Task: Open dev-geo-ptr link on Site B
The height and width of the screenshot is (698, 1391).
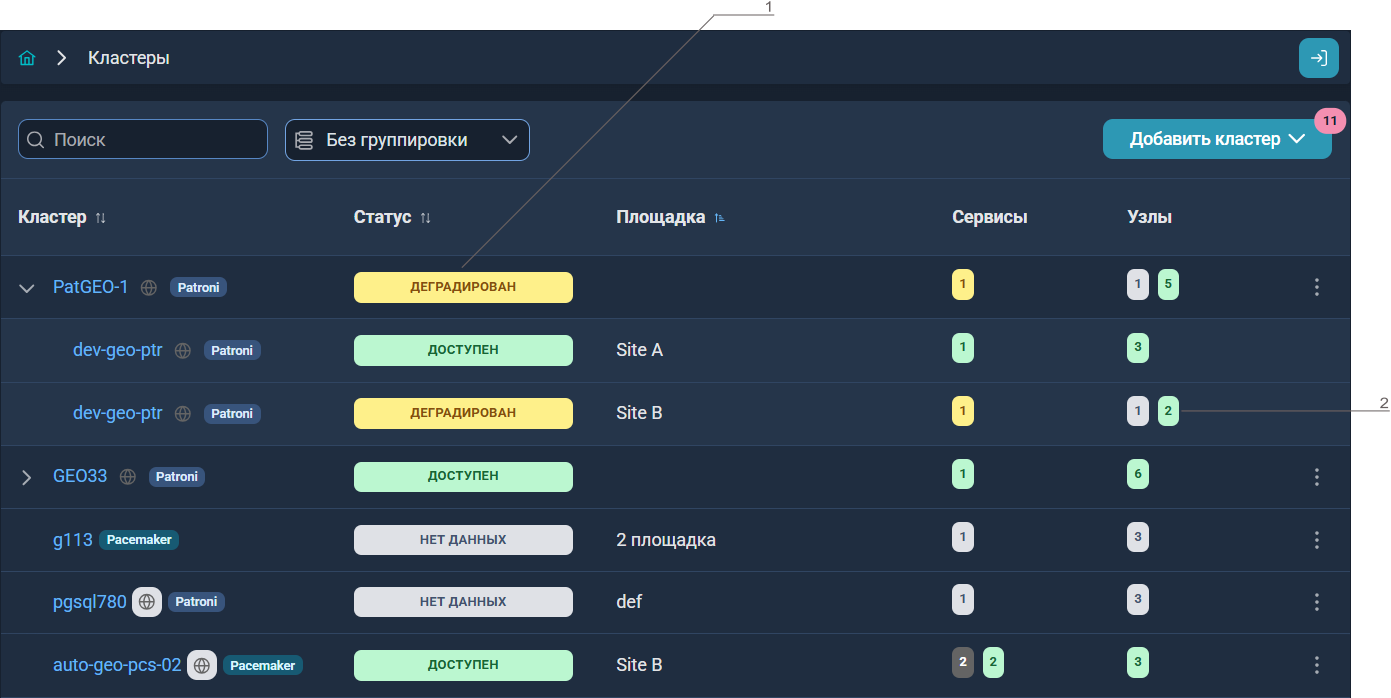Action: [118, 413]
